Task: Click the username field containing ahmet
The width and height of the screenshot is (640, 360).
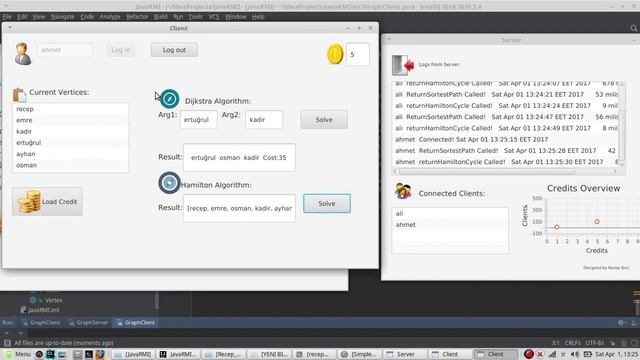Action: (x=65, y=50)
